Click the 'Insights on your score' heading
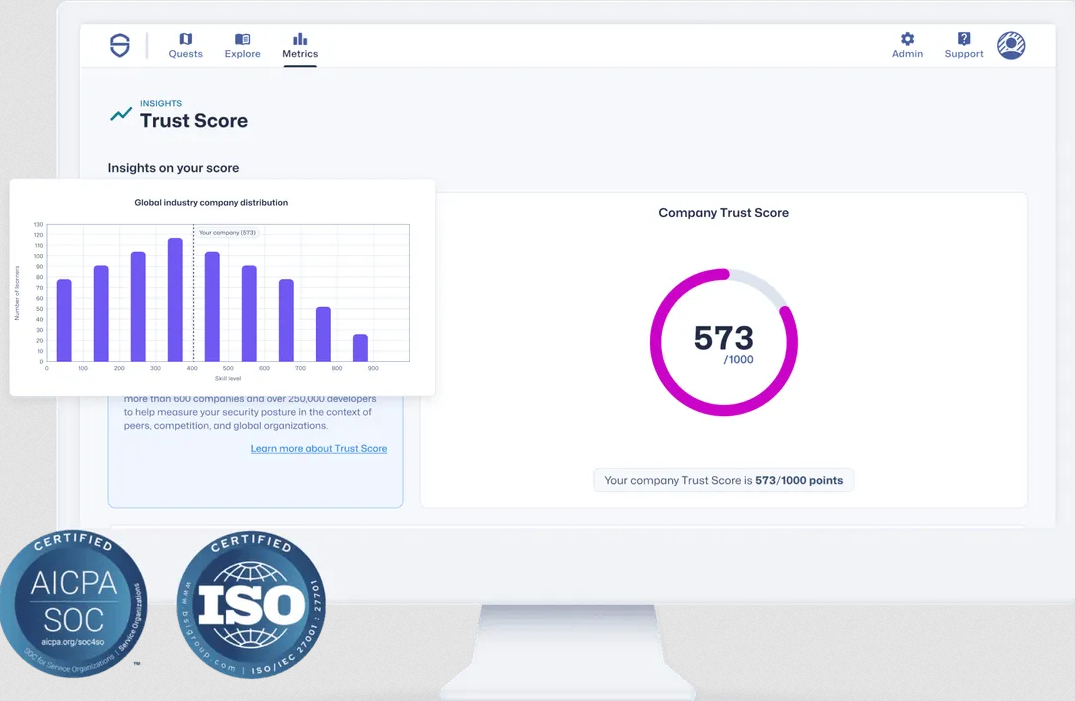1075x701 pixels. (x=173, y=168)
